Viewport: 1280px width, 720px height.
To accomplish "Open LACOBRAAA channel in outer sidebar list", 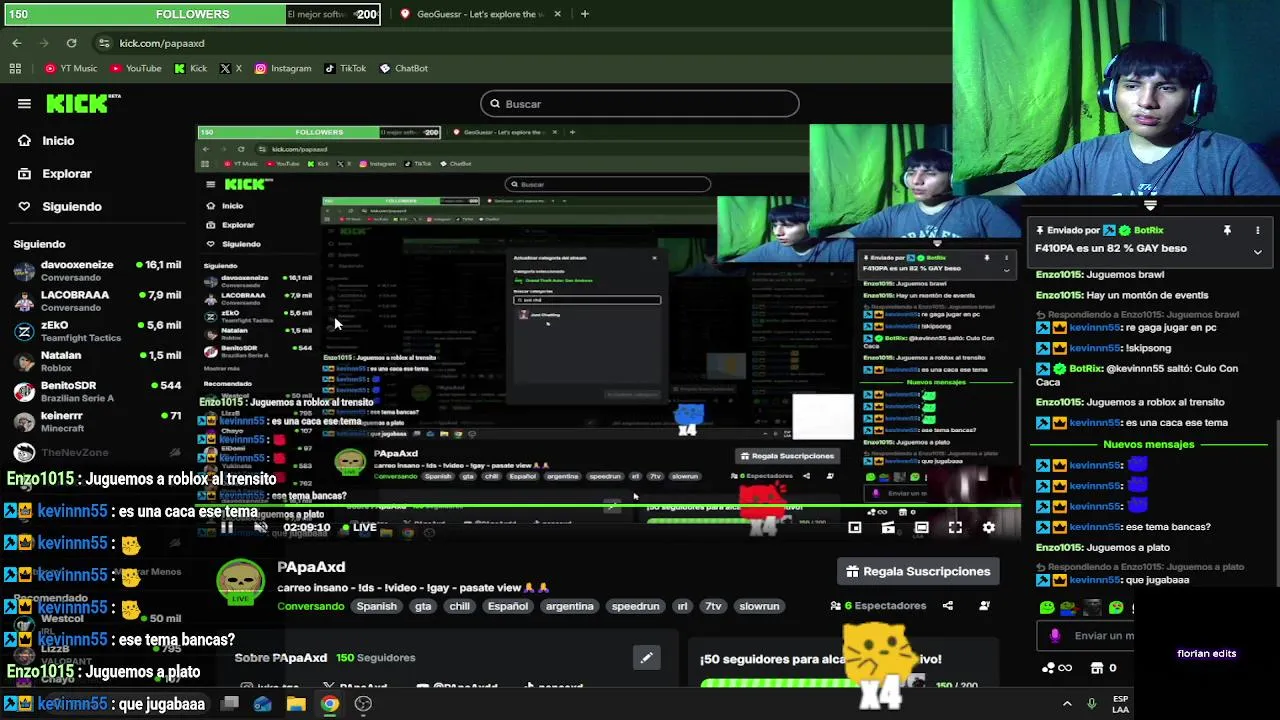I will 97,301.
